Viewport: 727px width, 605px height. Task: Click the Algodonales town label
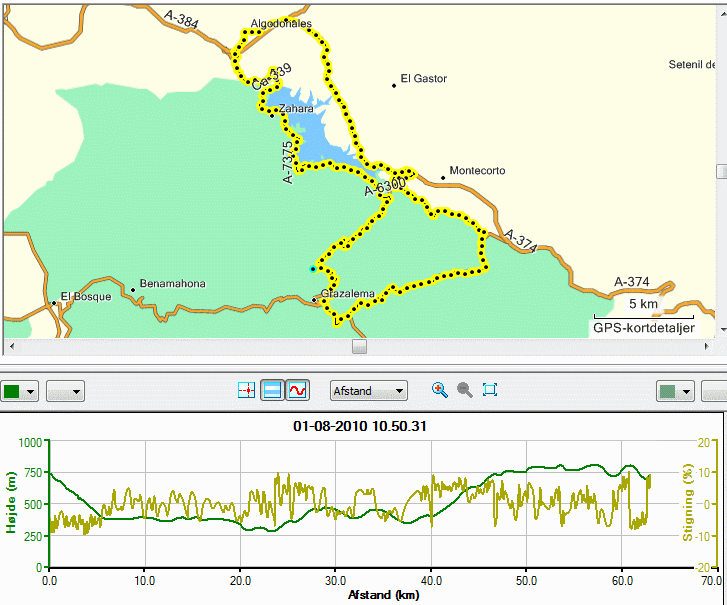coord(281,23)
